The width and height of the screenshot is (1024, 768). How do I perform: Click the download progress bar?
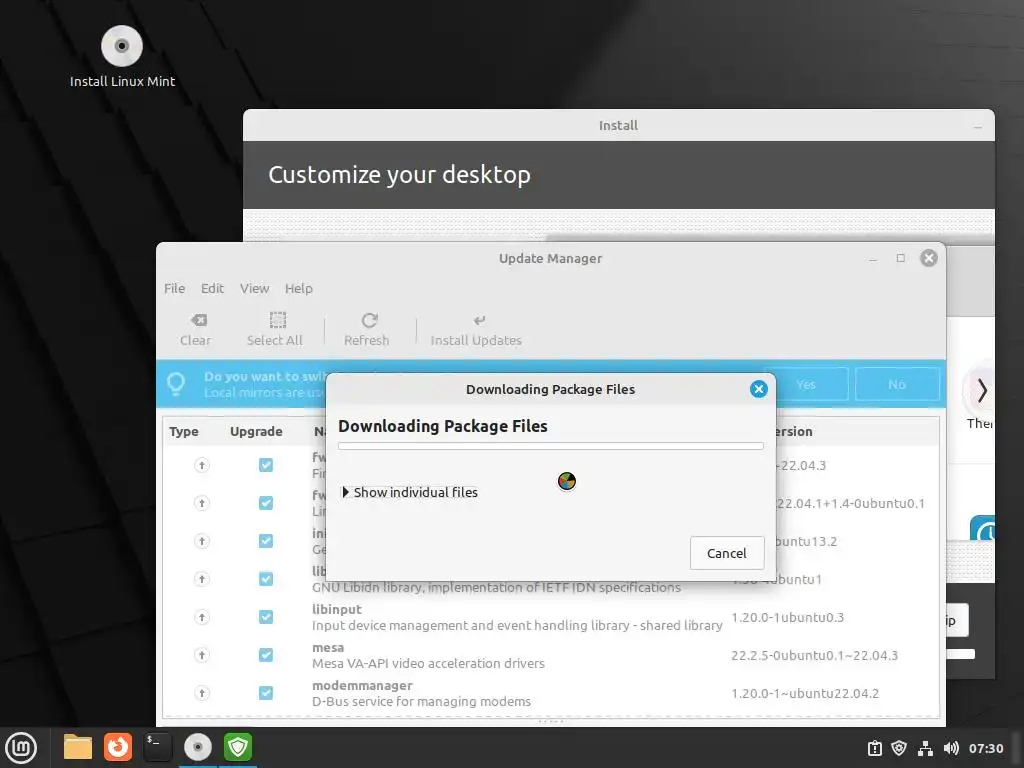pyautogui.click(x=551, y=446)
